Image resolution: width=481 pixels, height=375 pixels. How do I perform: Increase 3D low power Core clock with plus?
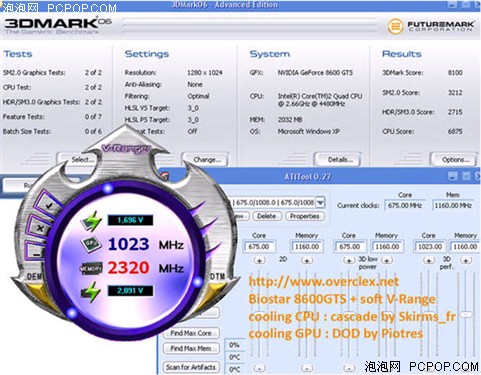click(x=349, y=260)
